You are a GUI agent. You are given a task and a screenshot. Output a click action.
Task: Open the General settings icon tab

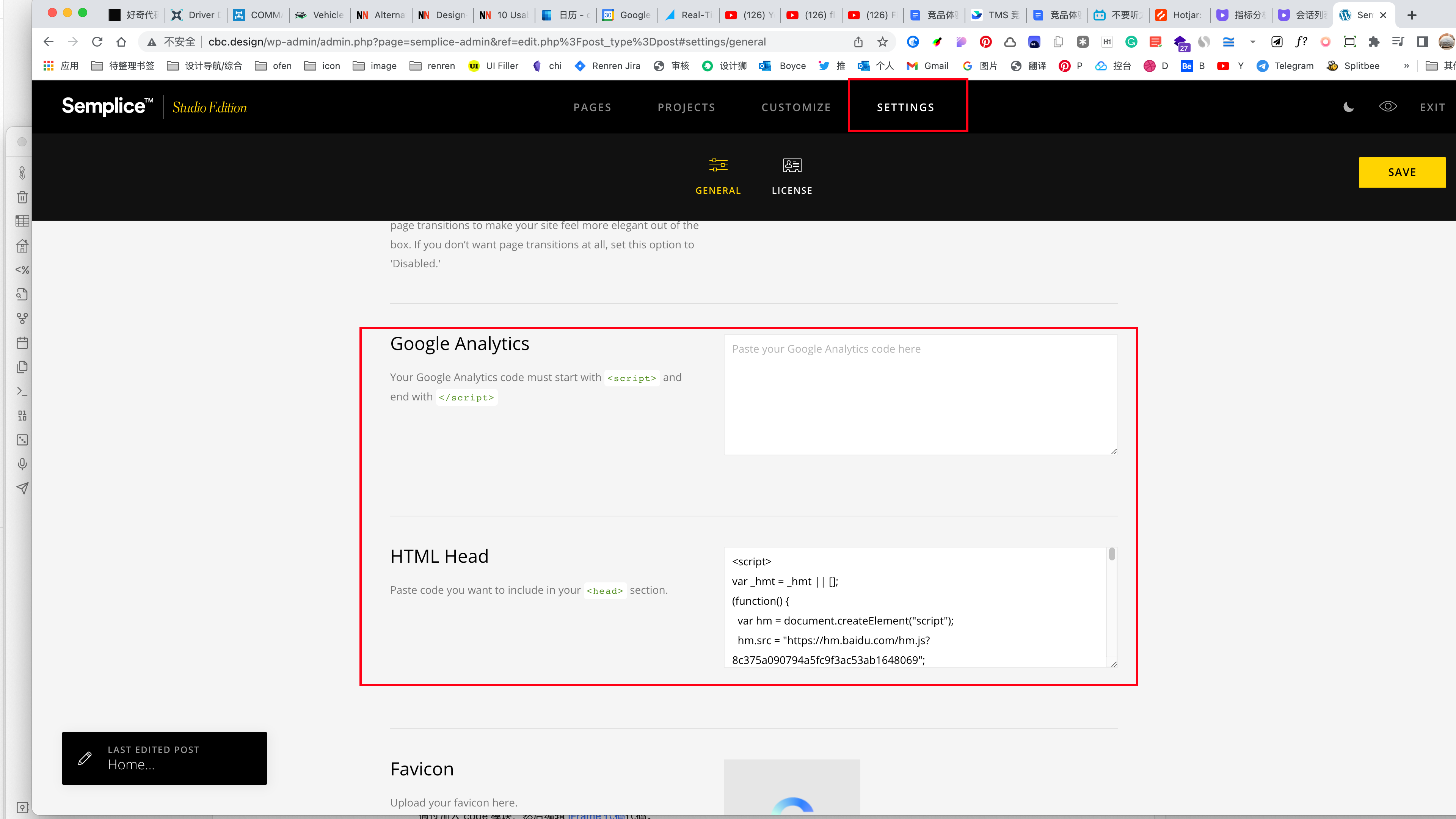click(718, 176)
